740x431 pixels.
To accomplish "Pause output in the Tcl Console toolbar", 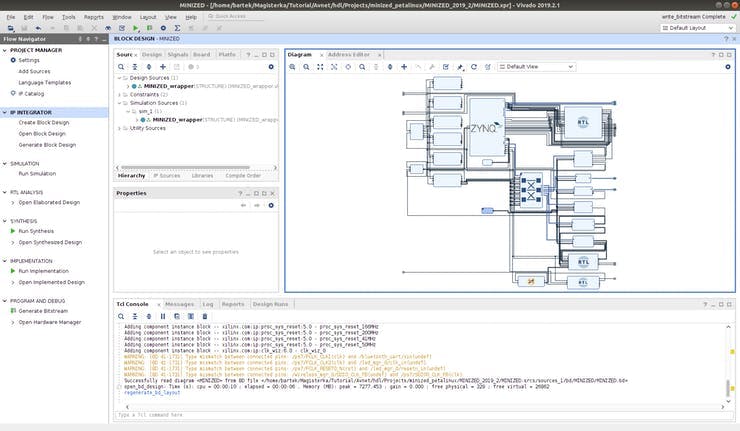I will [x=163, y=316].
